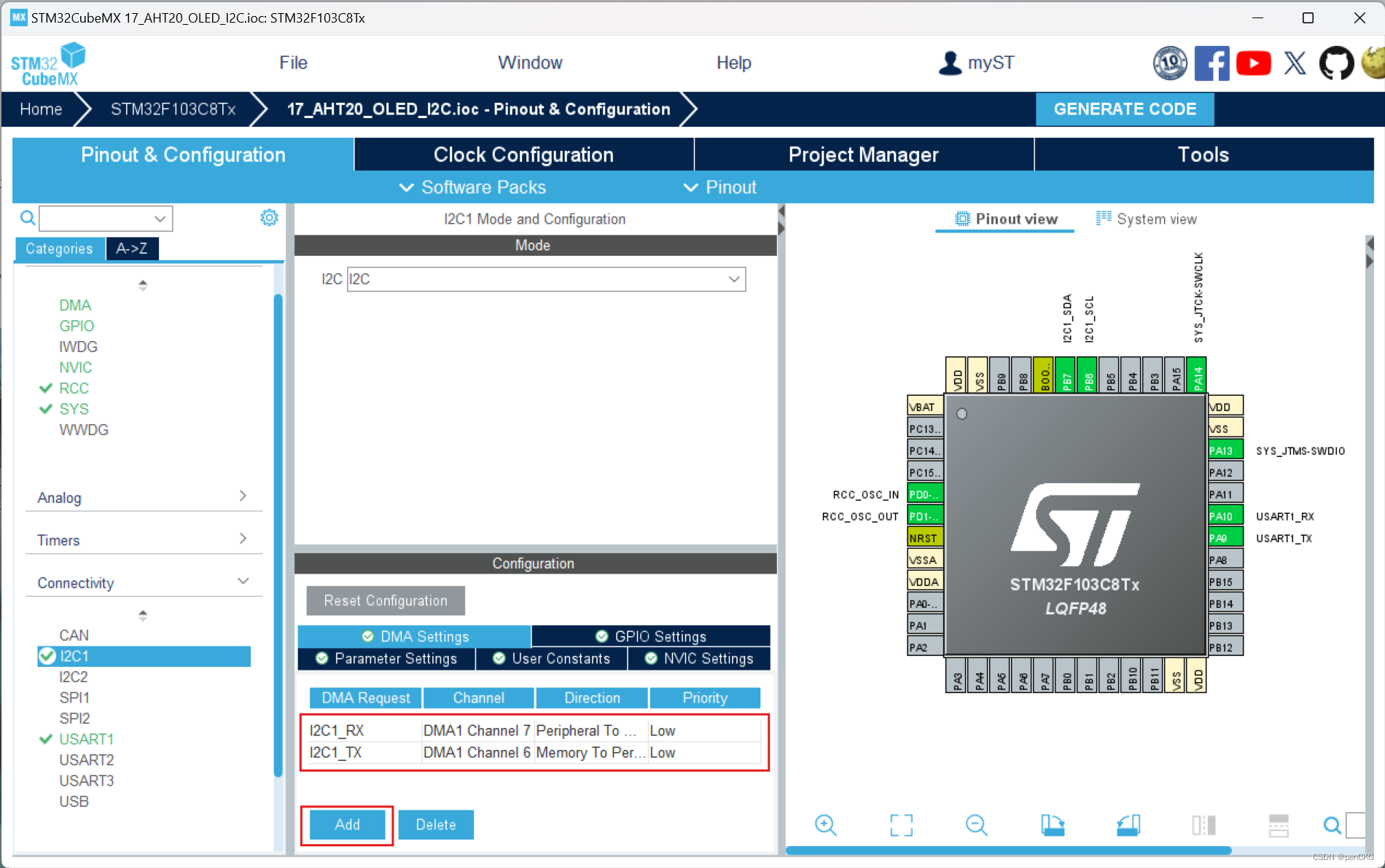Select the PA13 SWDIO pin
Image resolution: width=1385 pixels, height=868 pixels.
(x=1225, y=450)
